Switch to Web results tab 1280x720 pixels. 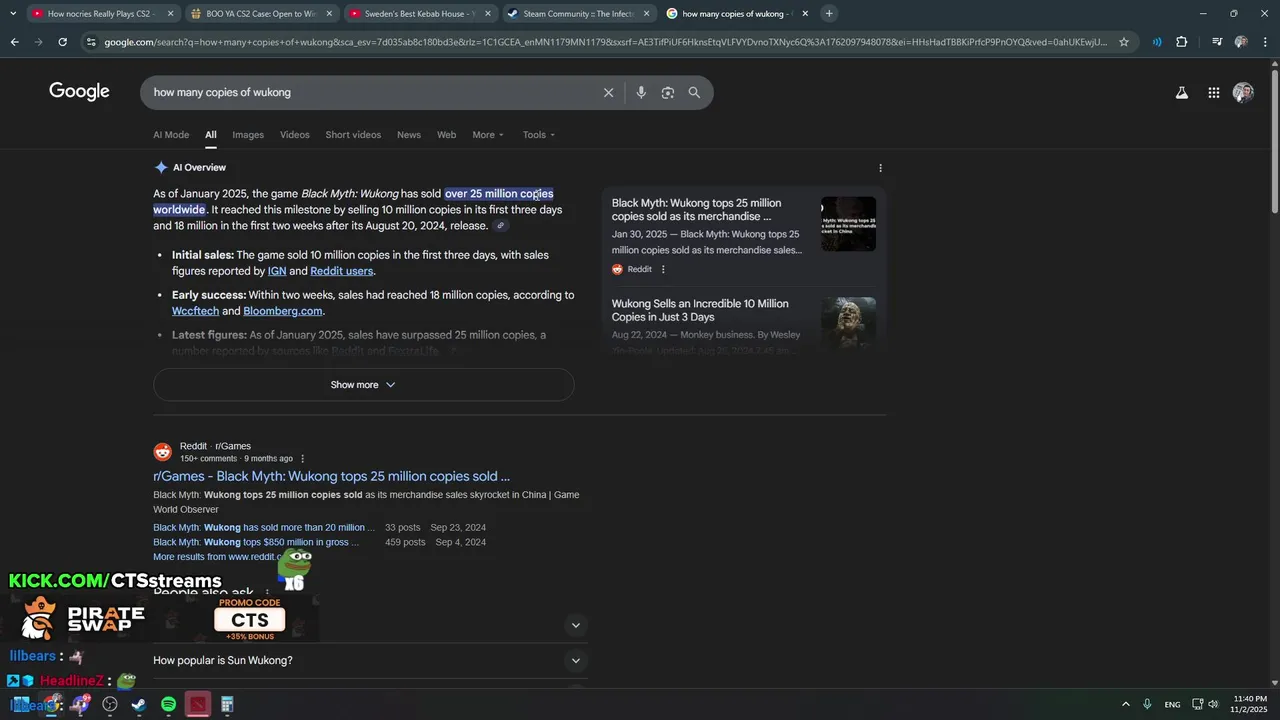[446, 135]
